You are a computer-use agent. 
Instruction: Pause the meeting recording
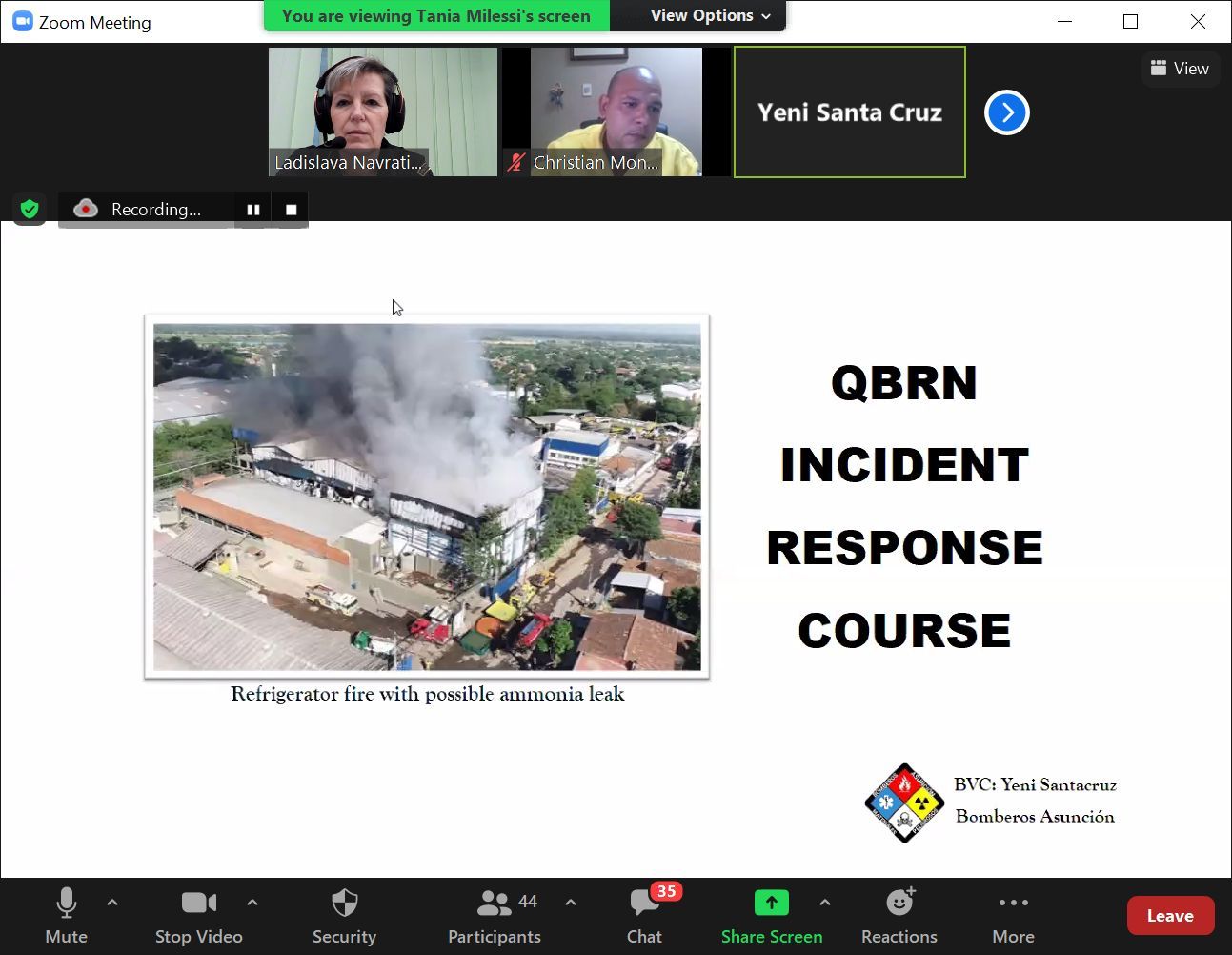(252, 209)
